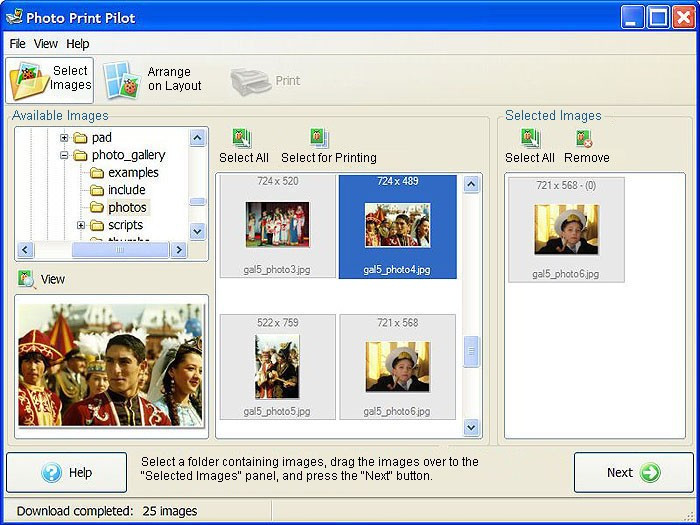Click the include folder icon
Screen dimensions: 700x525
click(x=96, y=190)
